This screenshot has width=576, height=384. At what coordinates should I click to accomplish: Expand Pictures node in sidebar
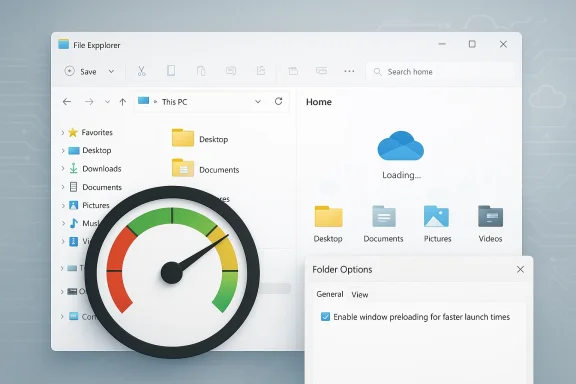(62, 205)
